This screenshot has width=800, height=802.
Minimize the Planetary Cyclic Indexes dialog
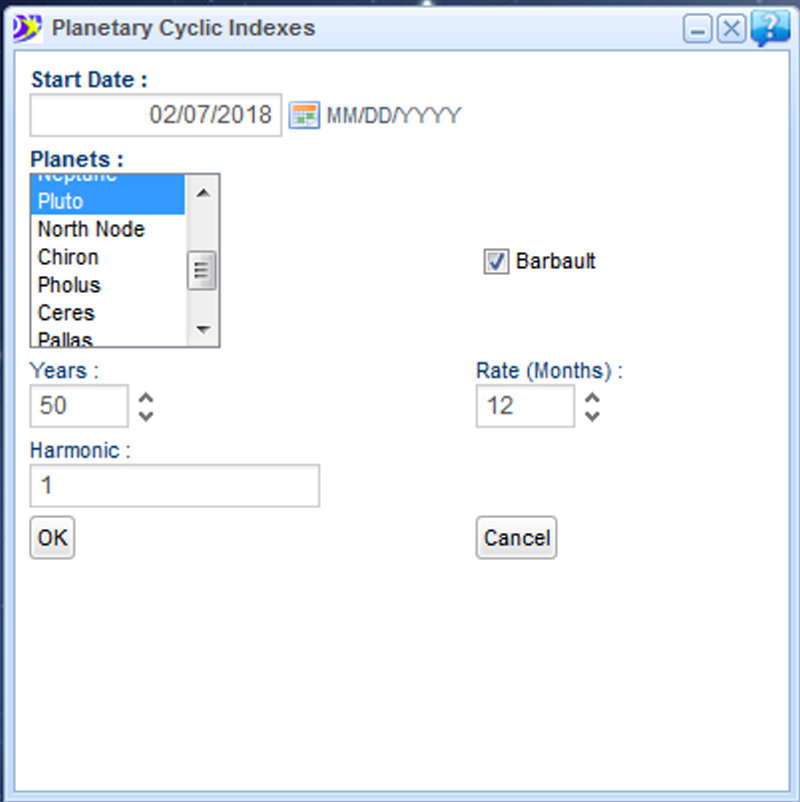point(698,30)
